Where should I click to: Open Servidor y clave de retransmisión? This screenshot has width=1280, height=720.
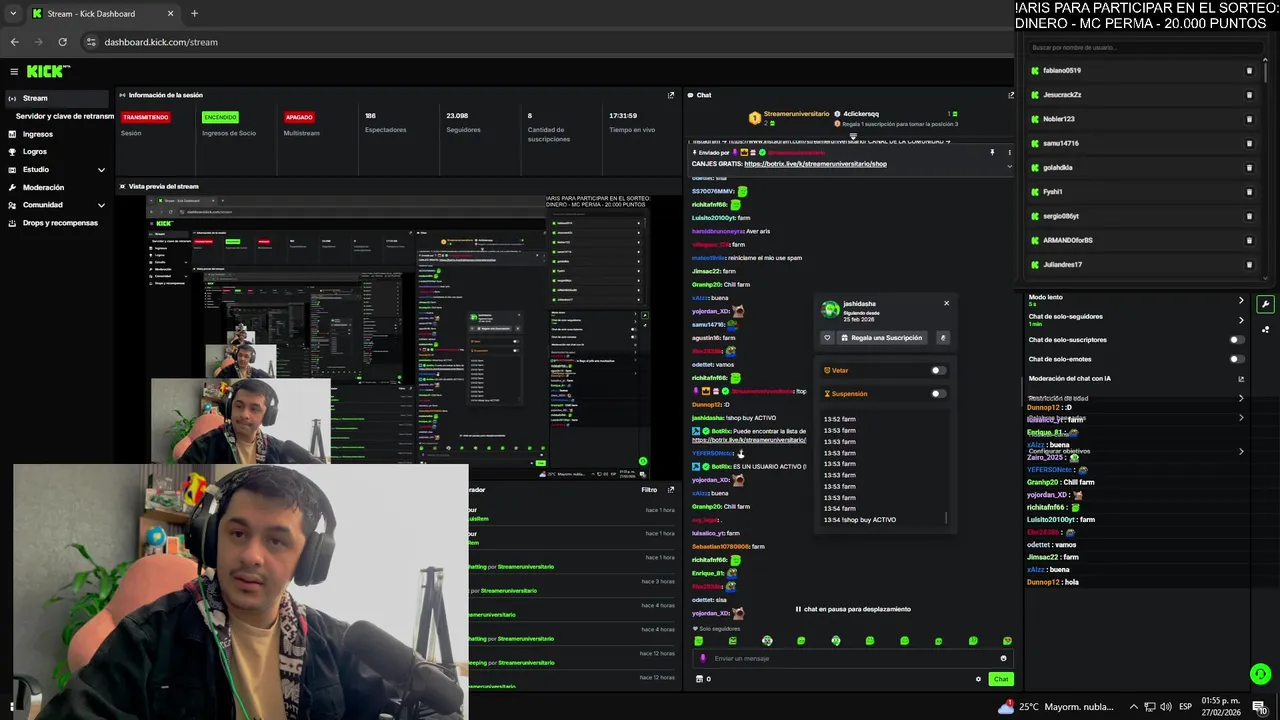(65, 116)
